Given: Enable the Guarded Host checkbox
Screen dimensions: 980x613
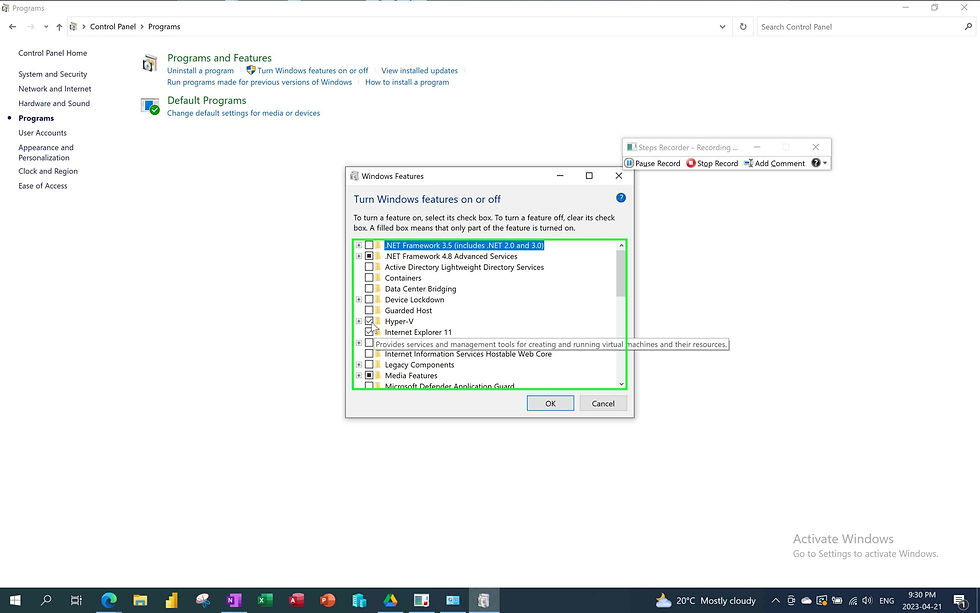Looking at the screenshot, I should point(369,311).
